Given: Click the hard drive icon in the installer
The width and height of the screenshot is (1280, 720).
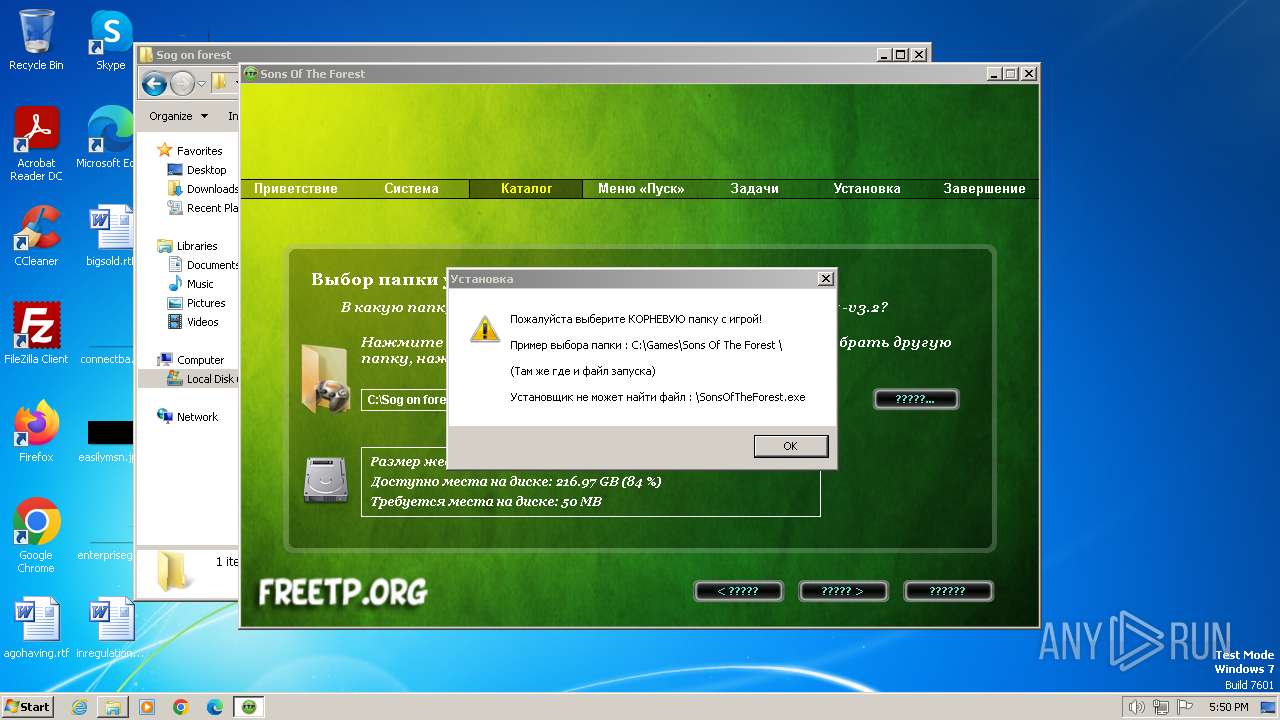Looking at the screenshot, I should tap(325, 479).
